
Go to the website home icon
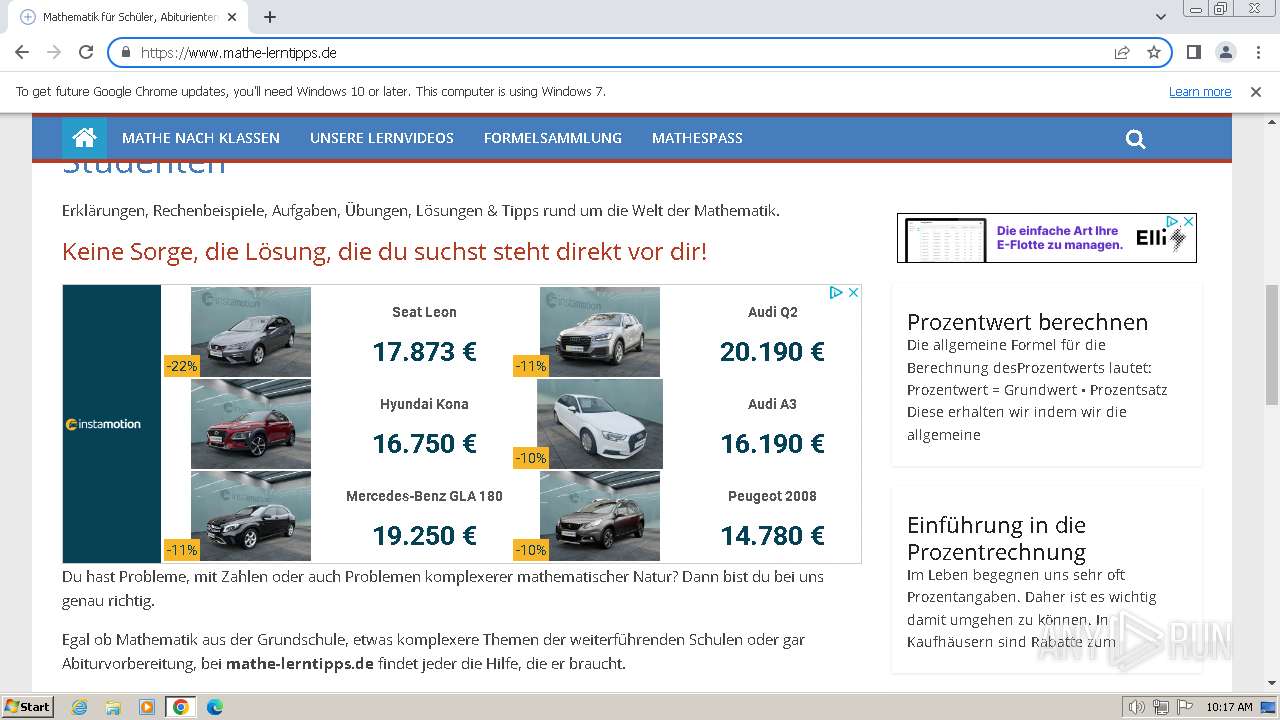tap(84, 138)
